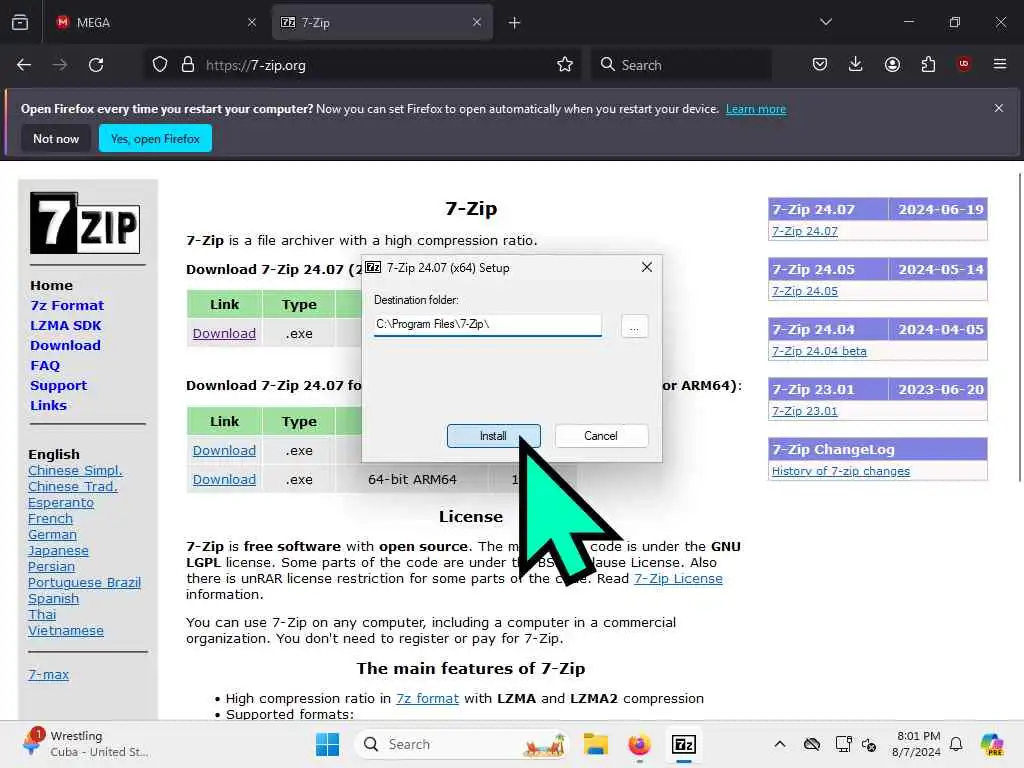Switch language to Vietnamese

[66, 631]
